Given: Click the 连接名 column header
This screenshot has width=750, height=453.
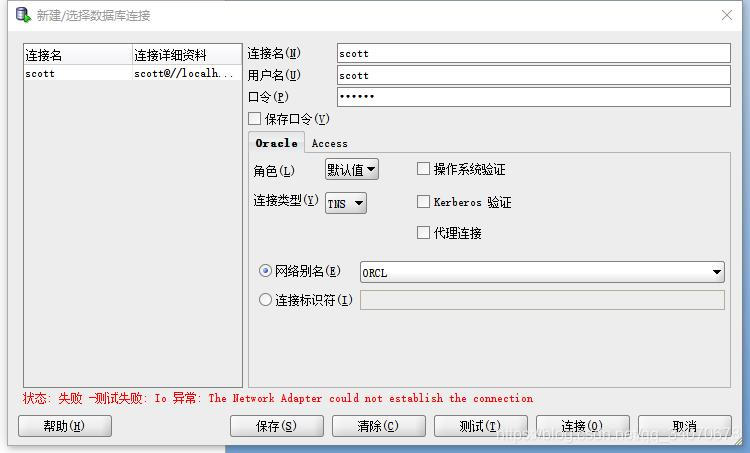Looking at the screenshot, I should [78, 55].
